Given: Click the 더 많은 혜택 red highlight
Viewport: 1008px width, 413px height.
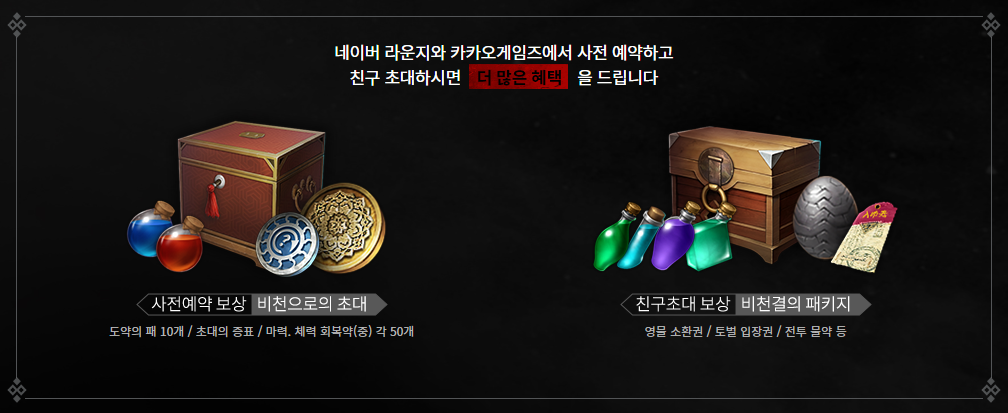Looking at the screenshot, I should pos(518,78).
